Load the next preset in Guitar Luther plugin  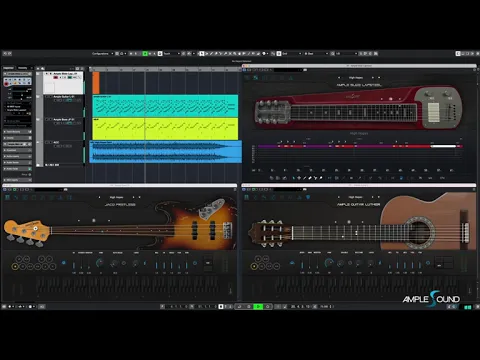click(372, 197)
